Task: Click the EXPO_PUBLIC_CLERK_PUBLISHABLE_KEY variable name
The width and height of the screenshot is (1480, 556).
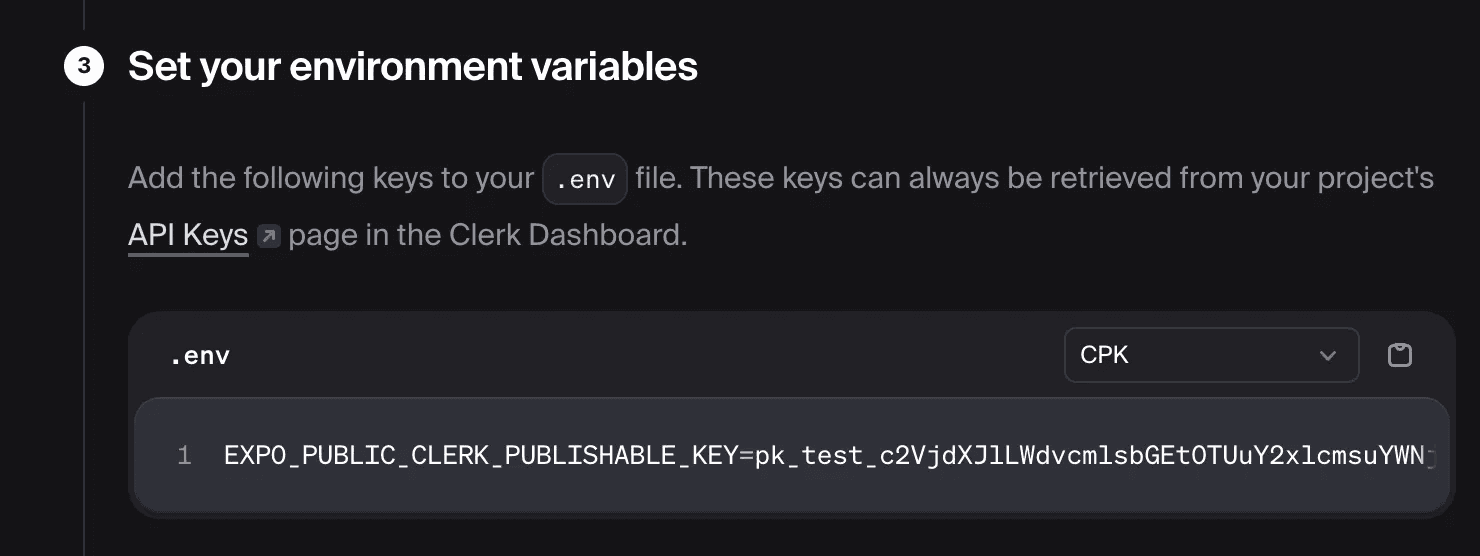Action: [x=480, y=456]
